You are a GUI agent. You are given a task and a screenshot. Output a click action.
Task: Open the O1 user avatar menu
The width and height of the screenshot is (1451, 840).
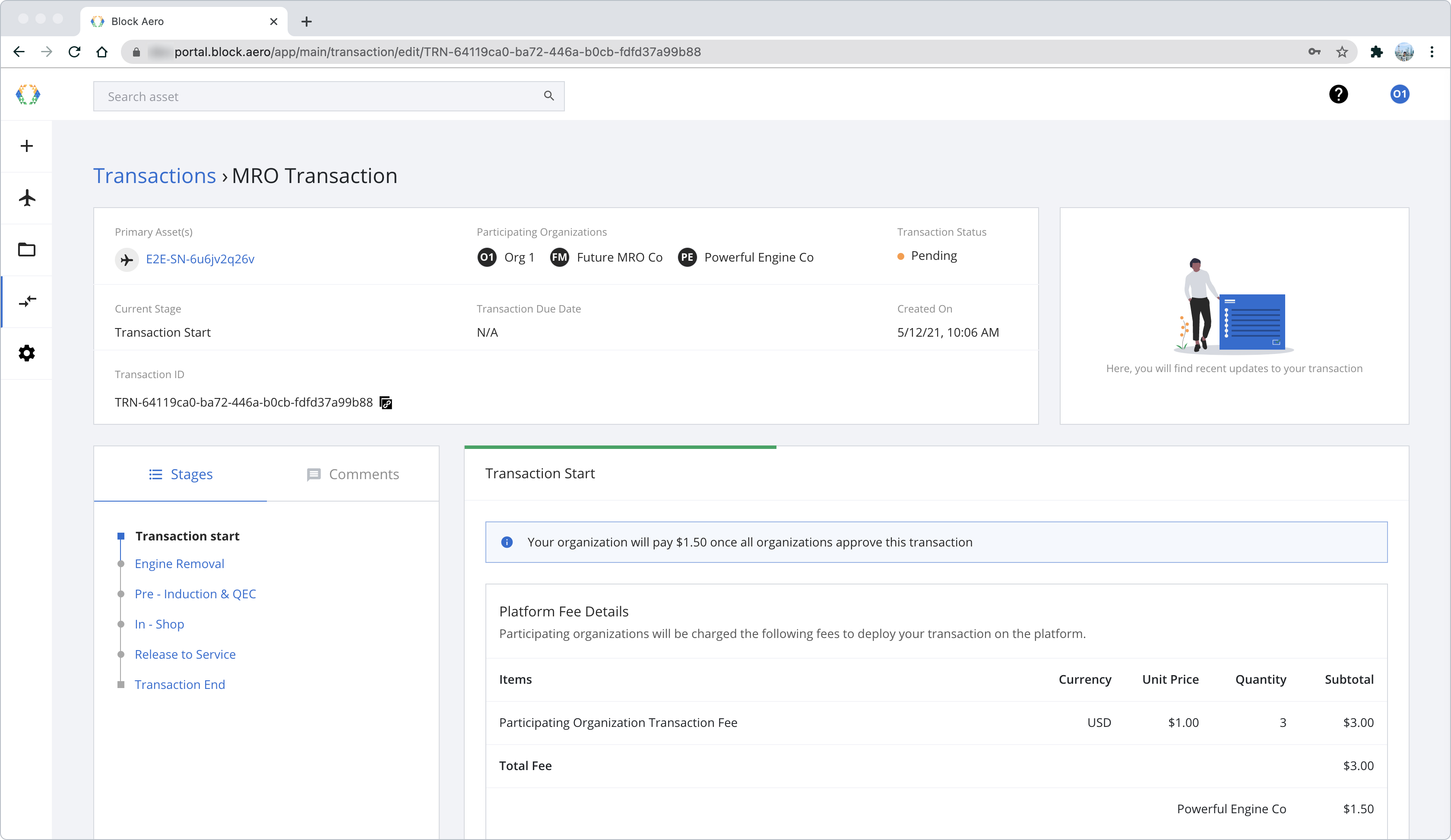(1400, 94)
